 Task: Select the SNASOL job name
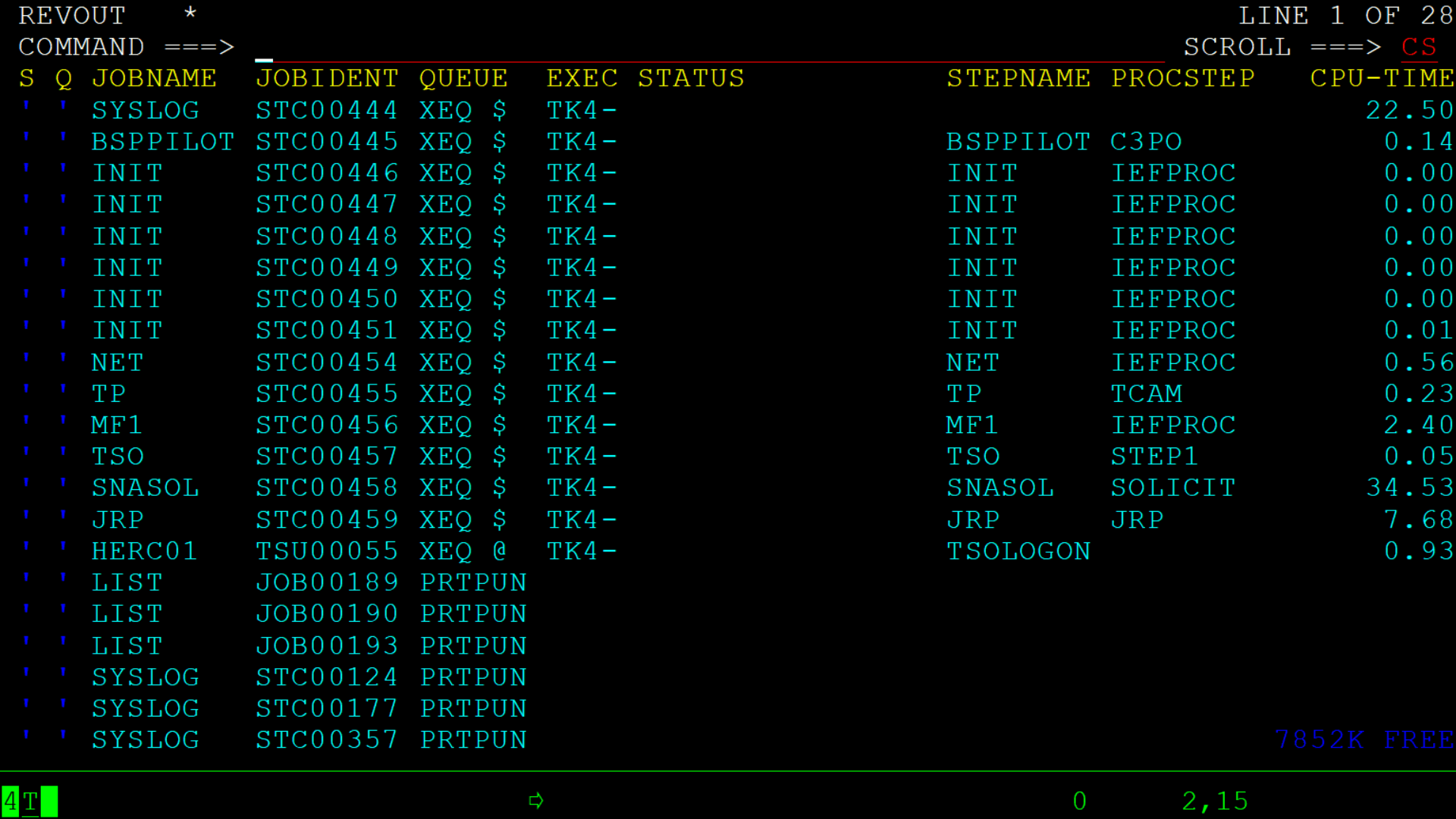[146, 488]
